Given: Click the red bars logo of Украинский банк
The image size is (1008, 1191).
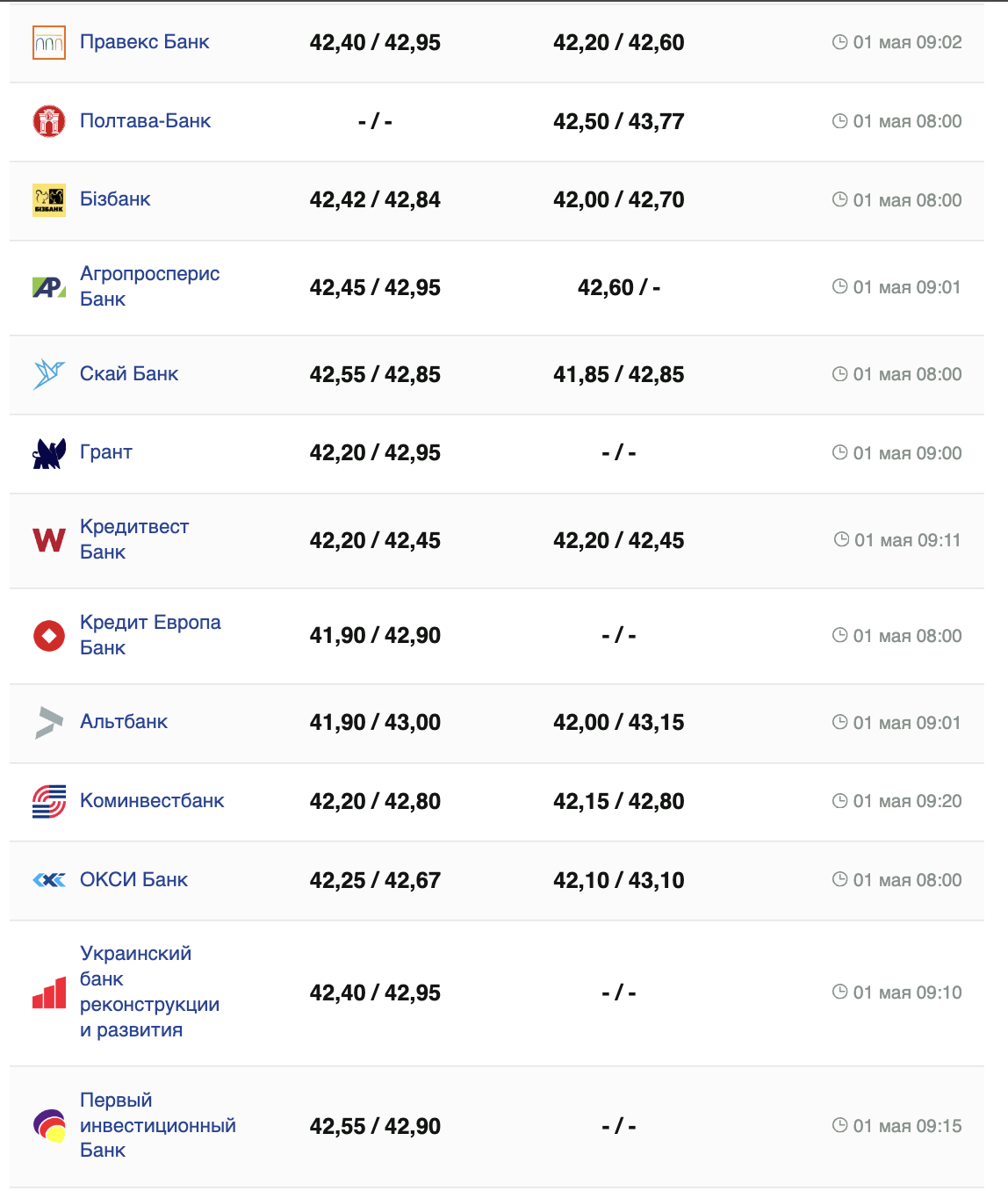Looking at the screenshot, I should click(x=49, y=992).
